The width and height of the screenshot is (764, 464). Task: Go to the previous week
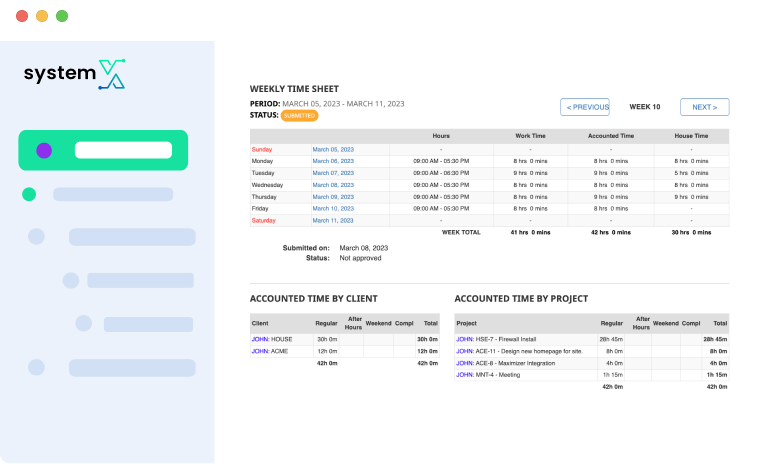pyautogui.click(x=585, y=107)
